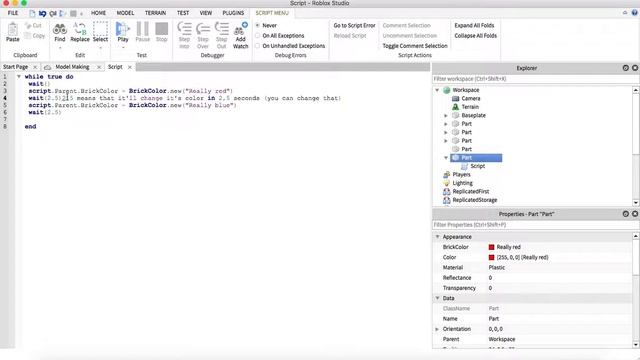640x360 pixels.
Task: Click the Step Out debugger icon
Action: click(x=222, y=29)
